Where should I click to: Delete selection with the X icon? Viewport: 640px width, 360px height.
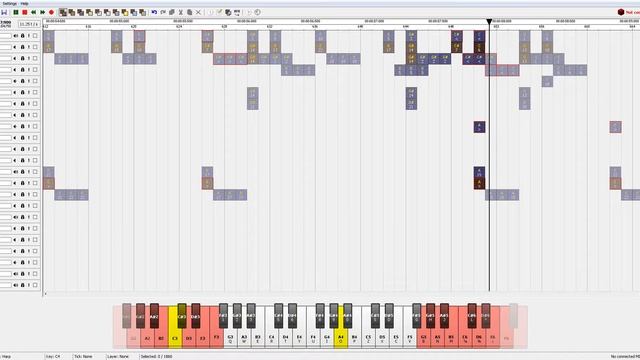(198, 12)
